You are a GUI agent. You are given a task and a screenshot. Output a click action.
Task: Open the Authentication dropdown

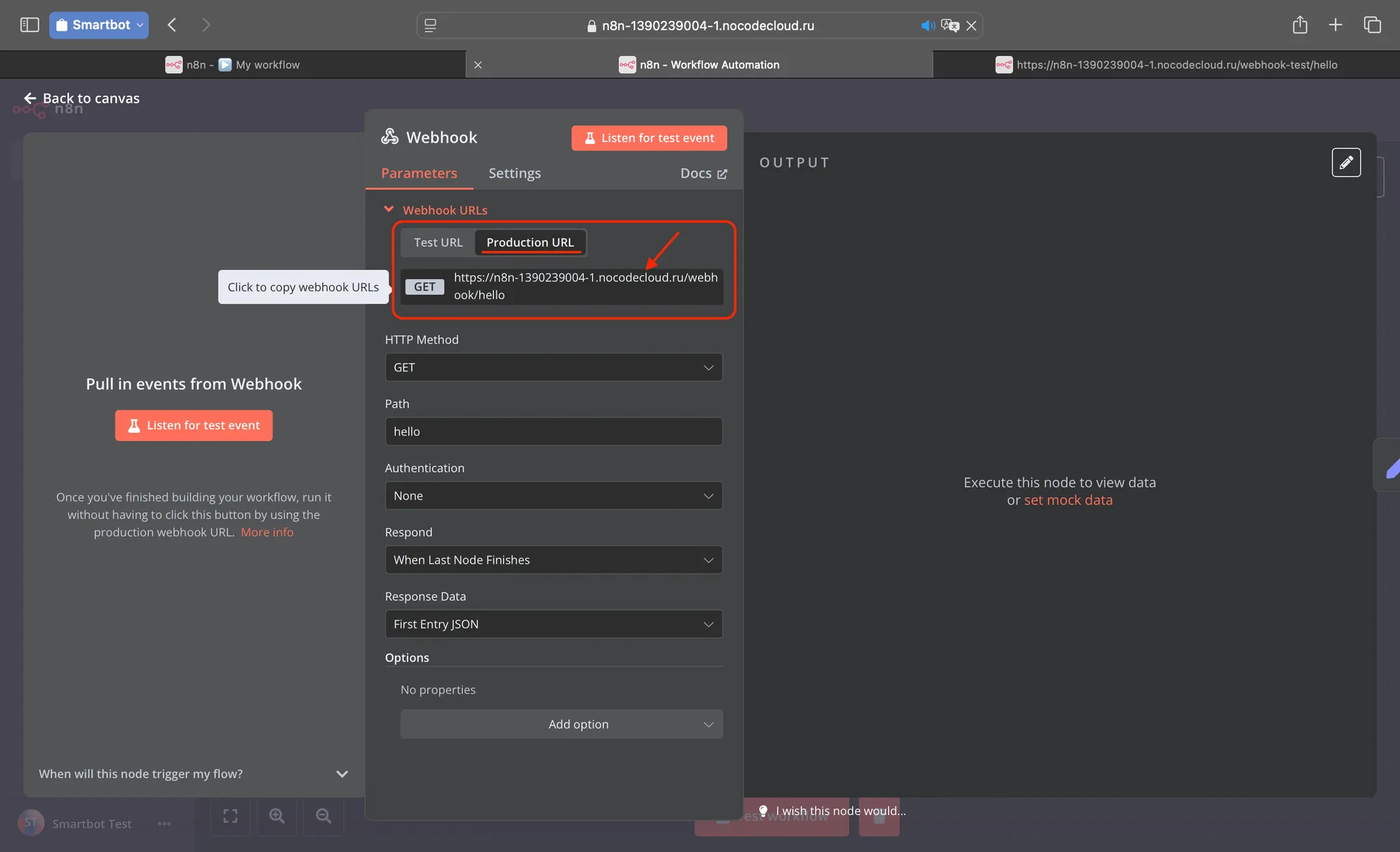point(554,496)
